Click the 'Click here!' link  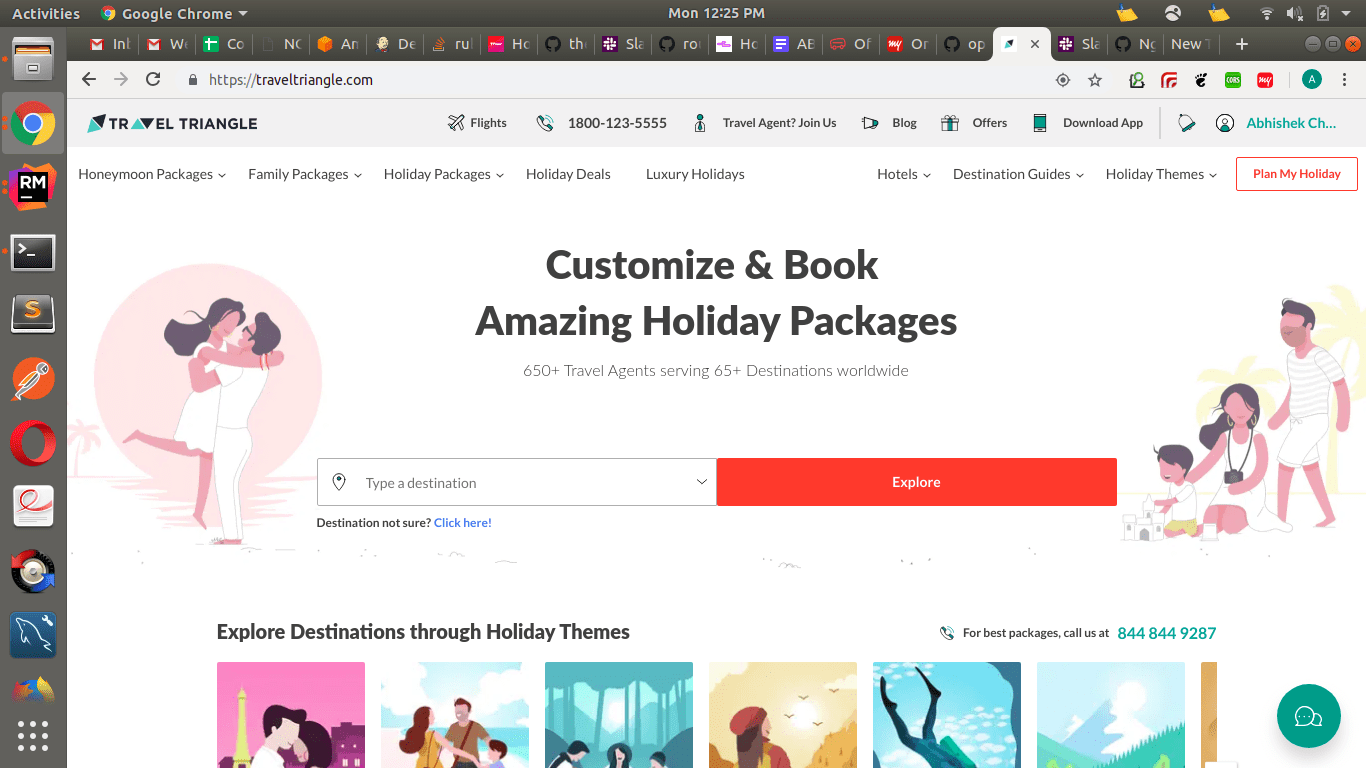(x=462, y=523)
